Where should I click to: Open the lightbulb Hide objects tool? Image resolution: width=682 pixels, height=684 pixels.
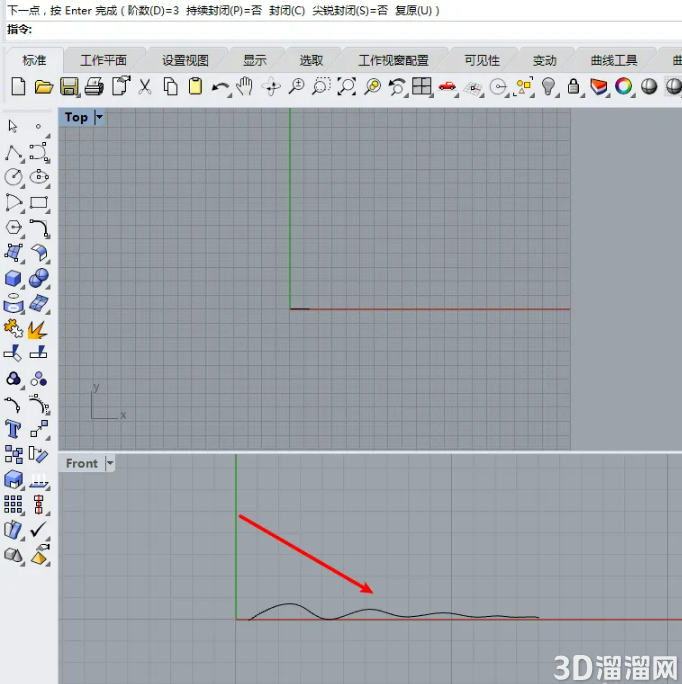[x=548, y=86]
